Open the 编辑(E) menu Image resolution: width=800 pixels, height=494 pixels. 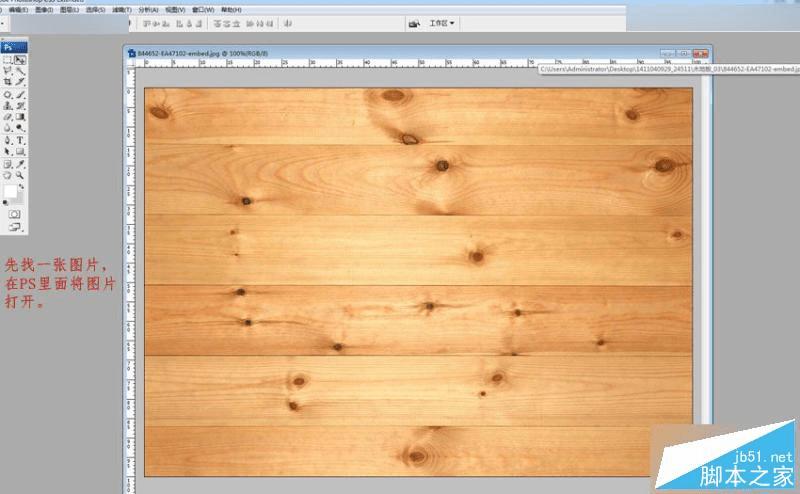(18, 10)
